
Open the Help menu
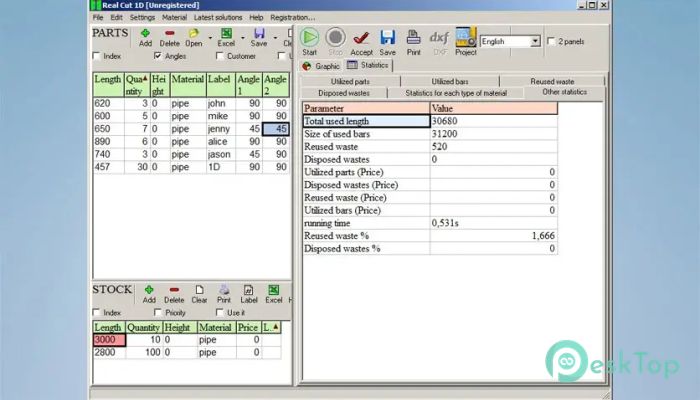(x=256, y=17)
